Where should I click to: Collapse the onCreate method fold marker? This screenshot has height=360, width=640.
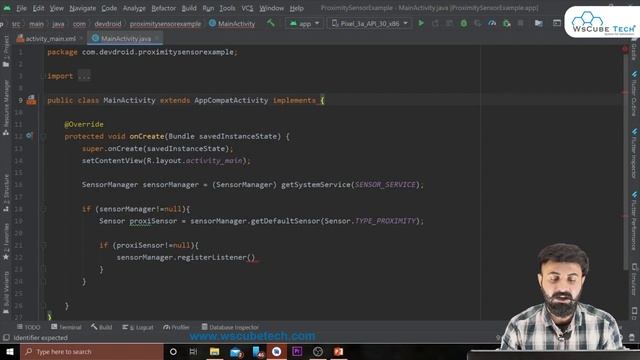43,136
